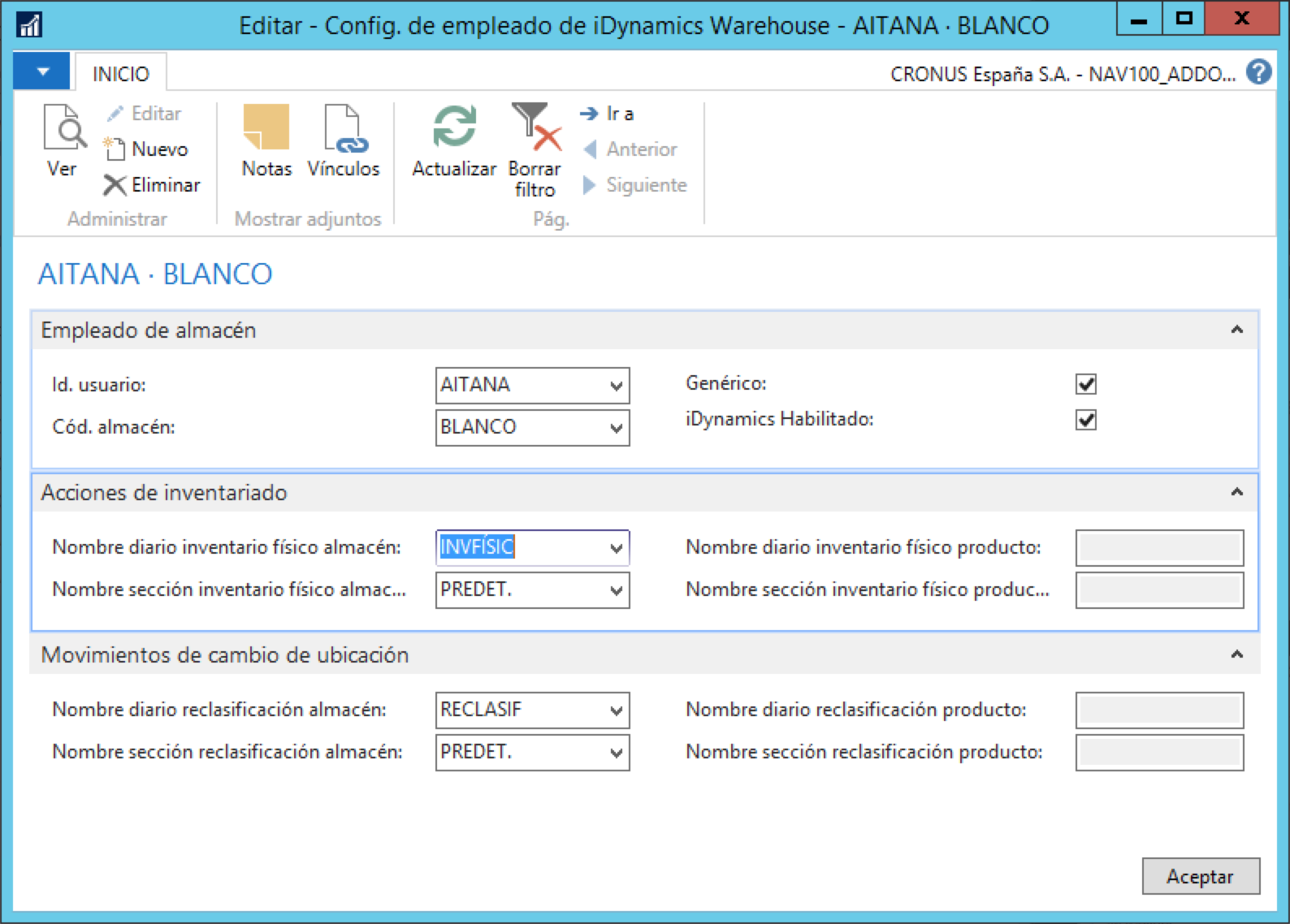Click the Eliminar X icon
The height and width of the screenshot is (924, 1290).
(x=115, y=185)
